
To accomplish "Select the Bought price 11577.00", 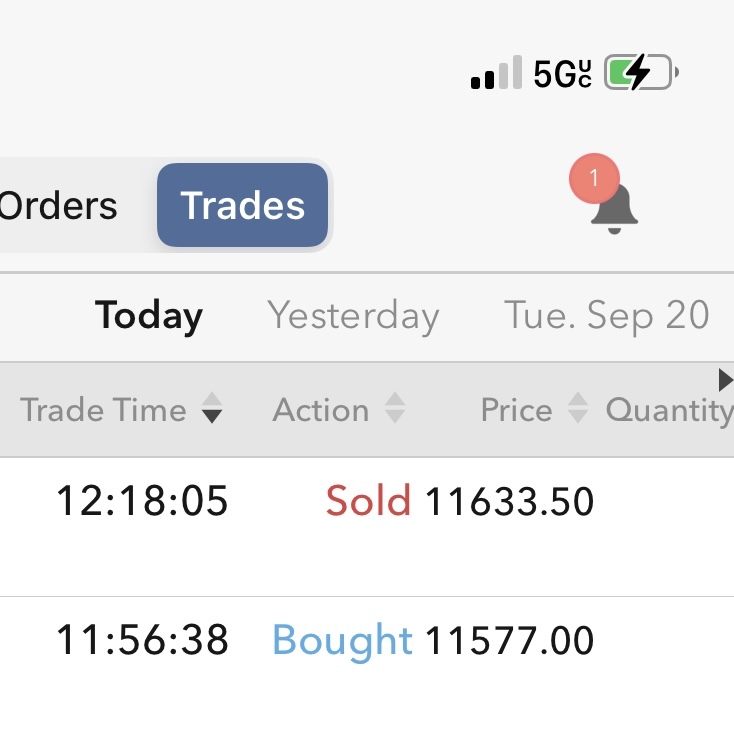I will click(509, 640).
